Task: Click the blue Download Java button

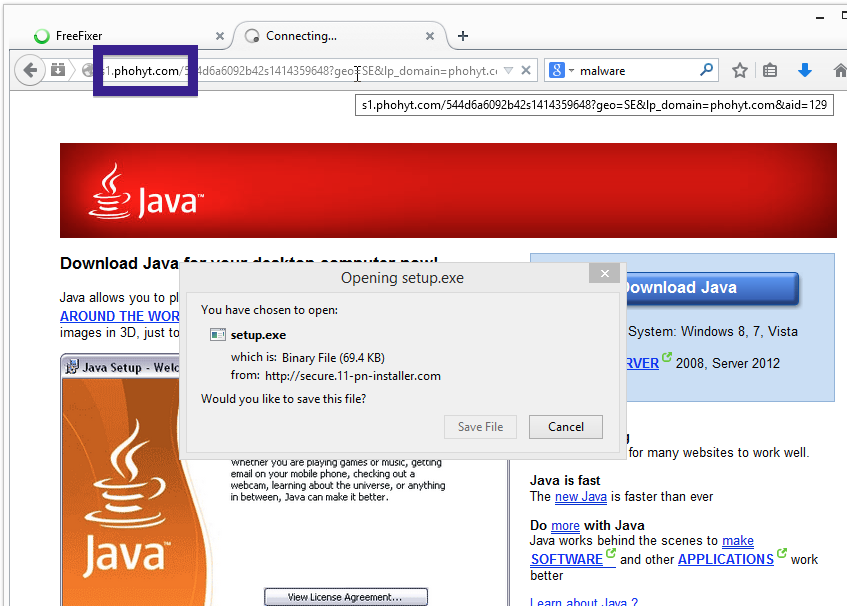Action: point(712,288)
